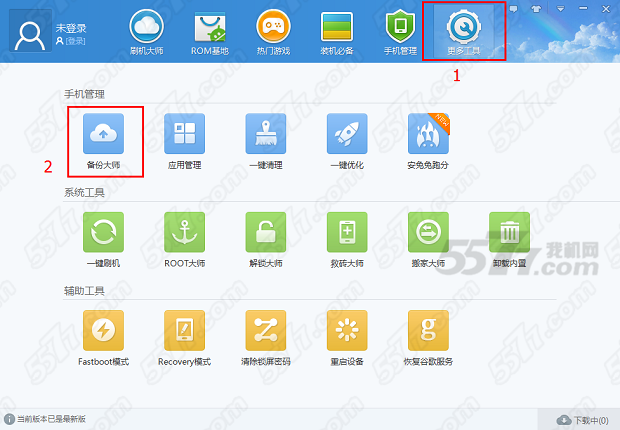Viewport: 620px width, 430px height.
Task: Enter Recovery模式 tool
Action: tap(185, 338)
